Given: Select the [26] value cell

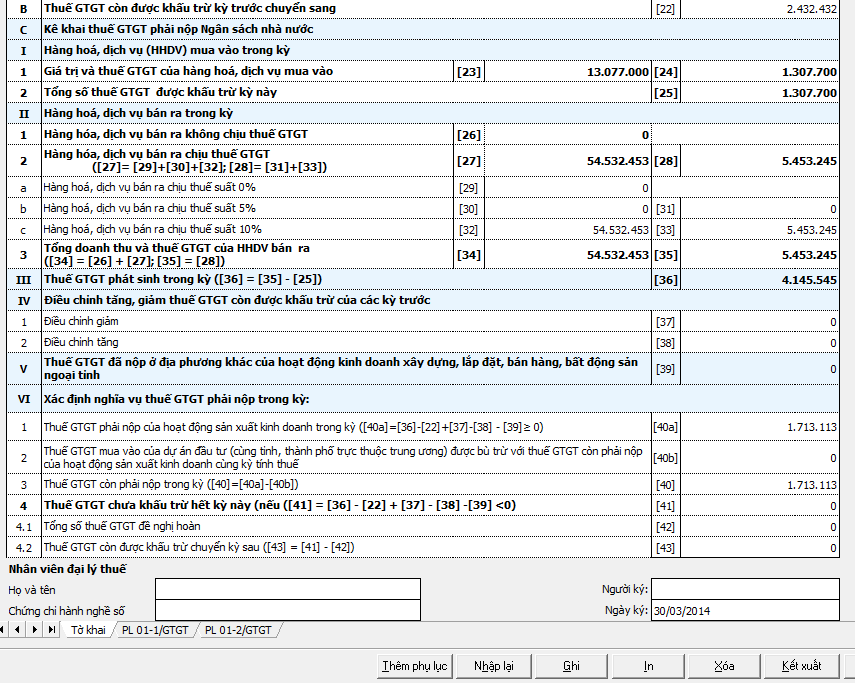Looking at the screenshot, I should tap(568, 135).
